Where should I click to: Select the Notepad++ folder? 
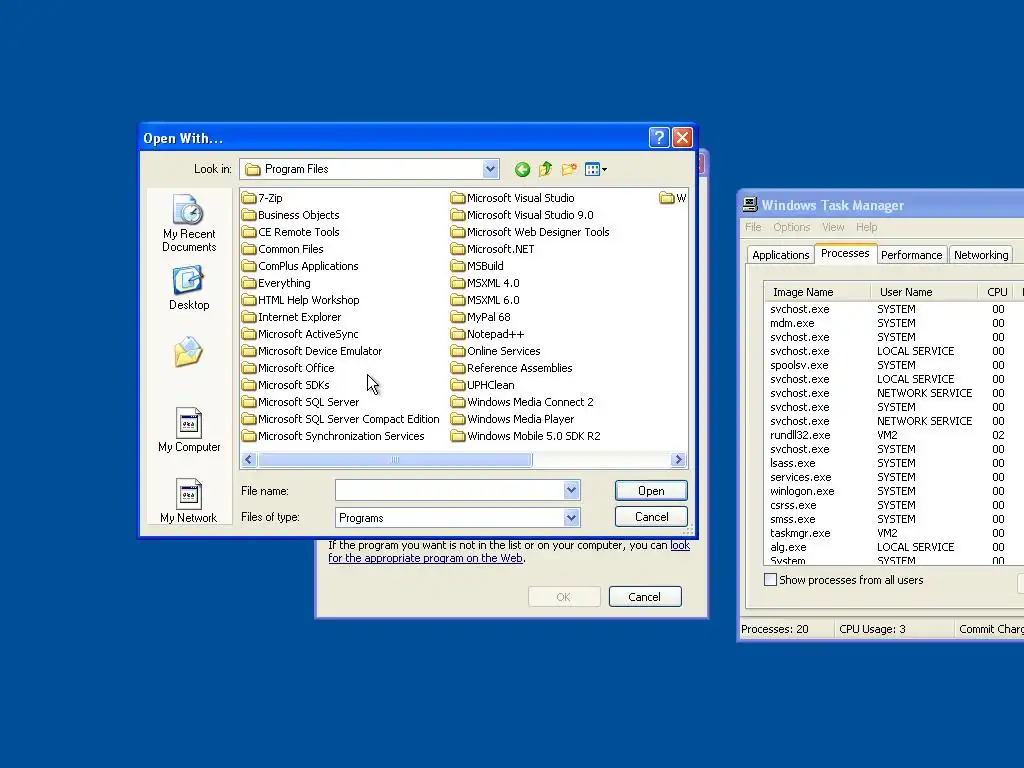point(487,334)
